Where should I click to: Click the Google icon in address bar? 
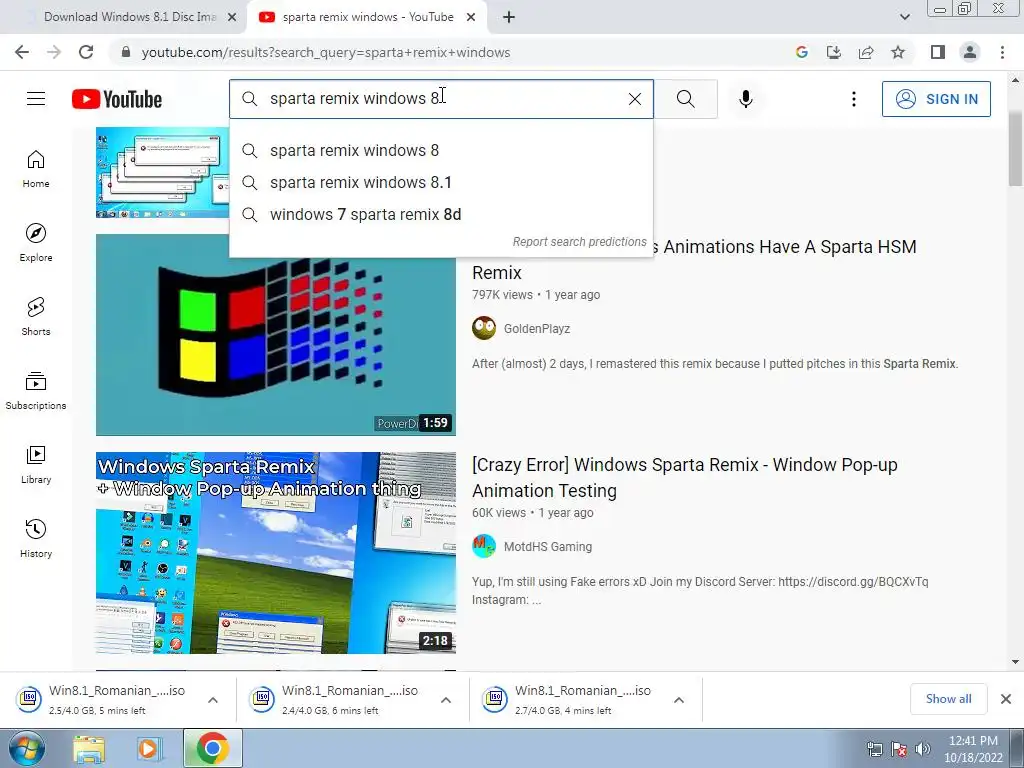click(x=802, y=52)
